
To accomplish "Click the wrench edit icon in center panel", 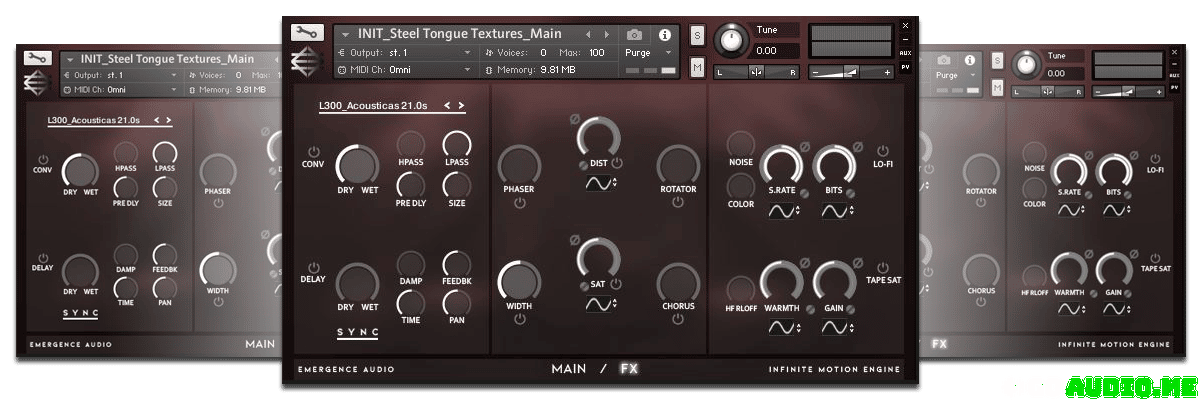I will [x=305, y=32].
